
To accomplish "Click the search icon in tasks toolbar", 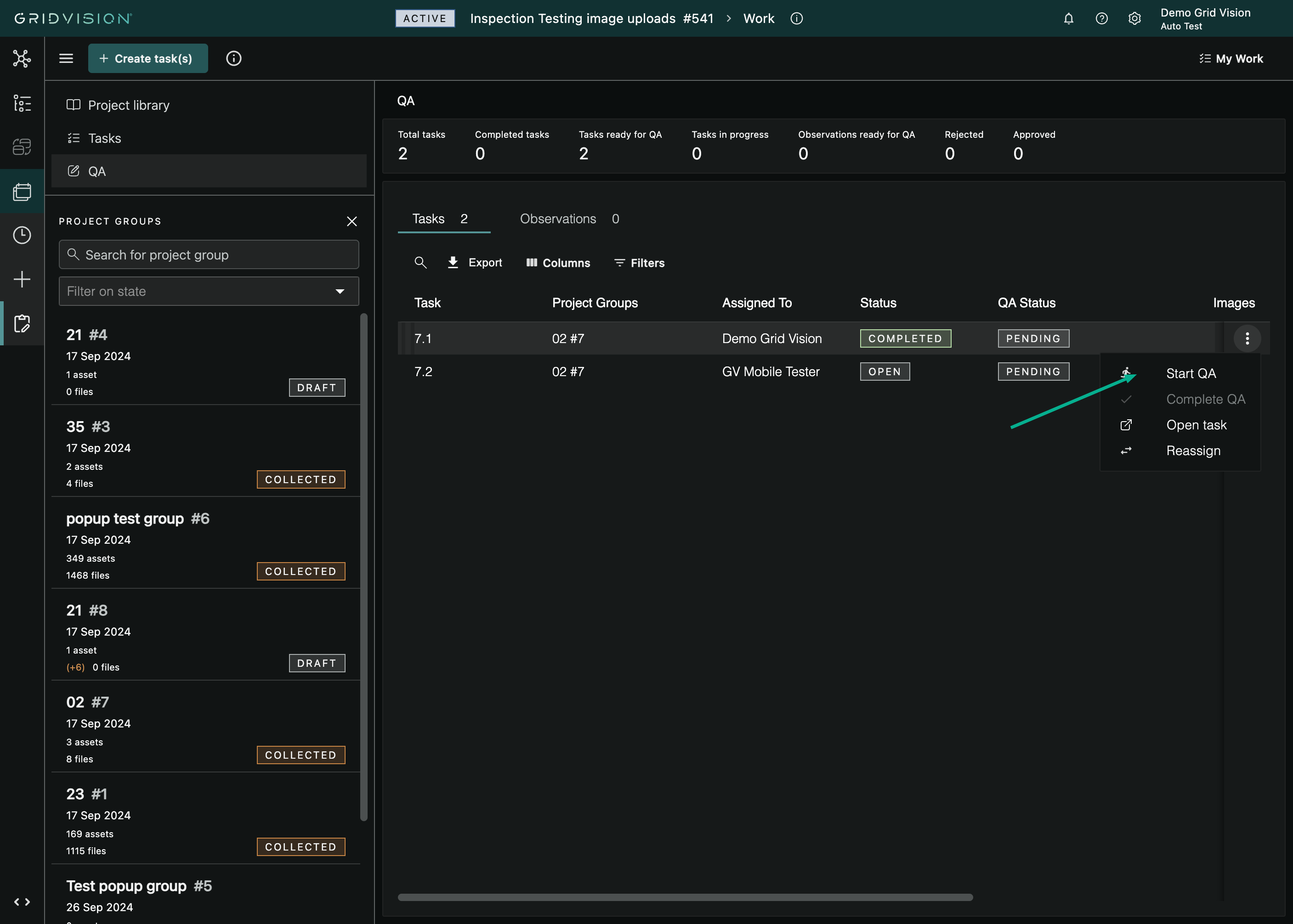I will (420, 262).
